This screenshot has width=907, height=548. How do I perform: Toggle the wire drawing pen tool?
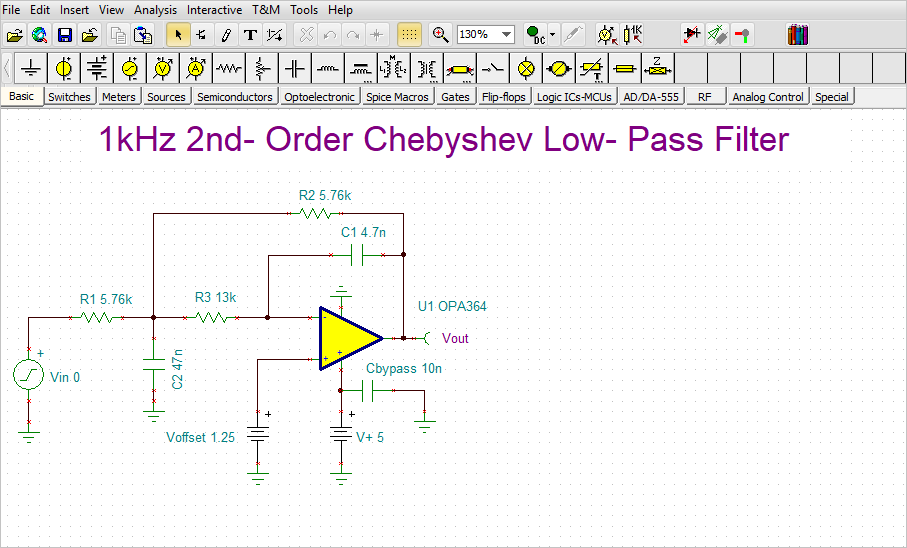(x=226, y=35)
